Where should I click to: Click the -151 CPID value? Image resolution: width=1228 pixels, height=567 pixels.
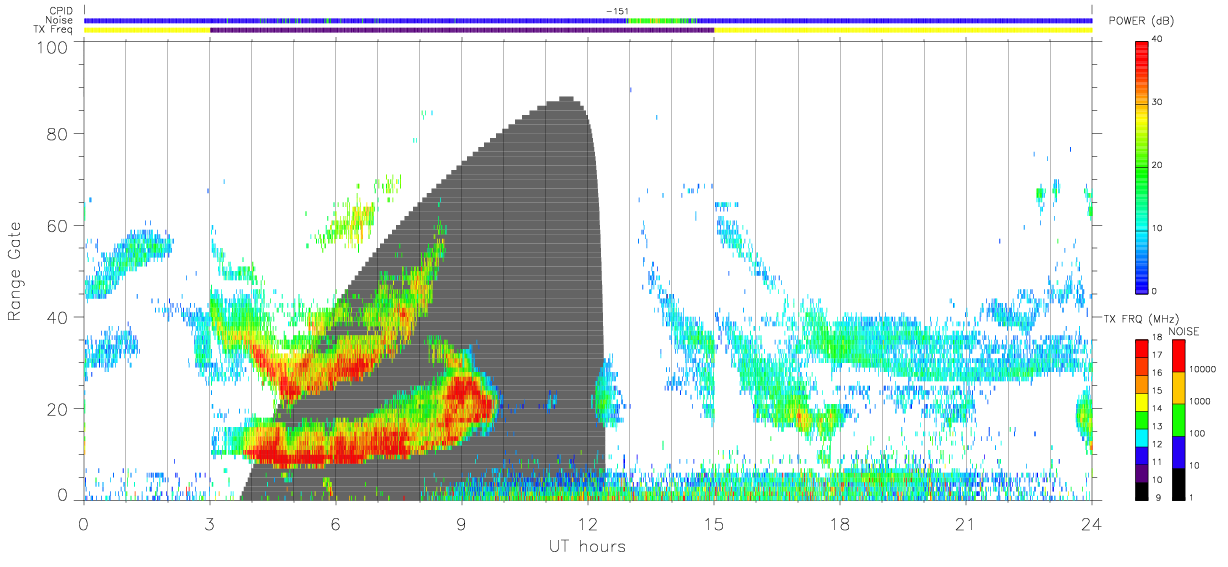617,11
